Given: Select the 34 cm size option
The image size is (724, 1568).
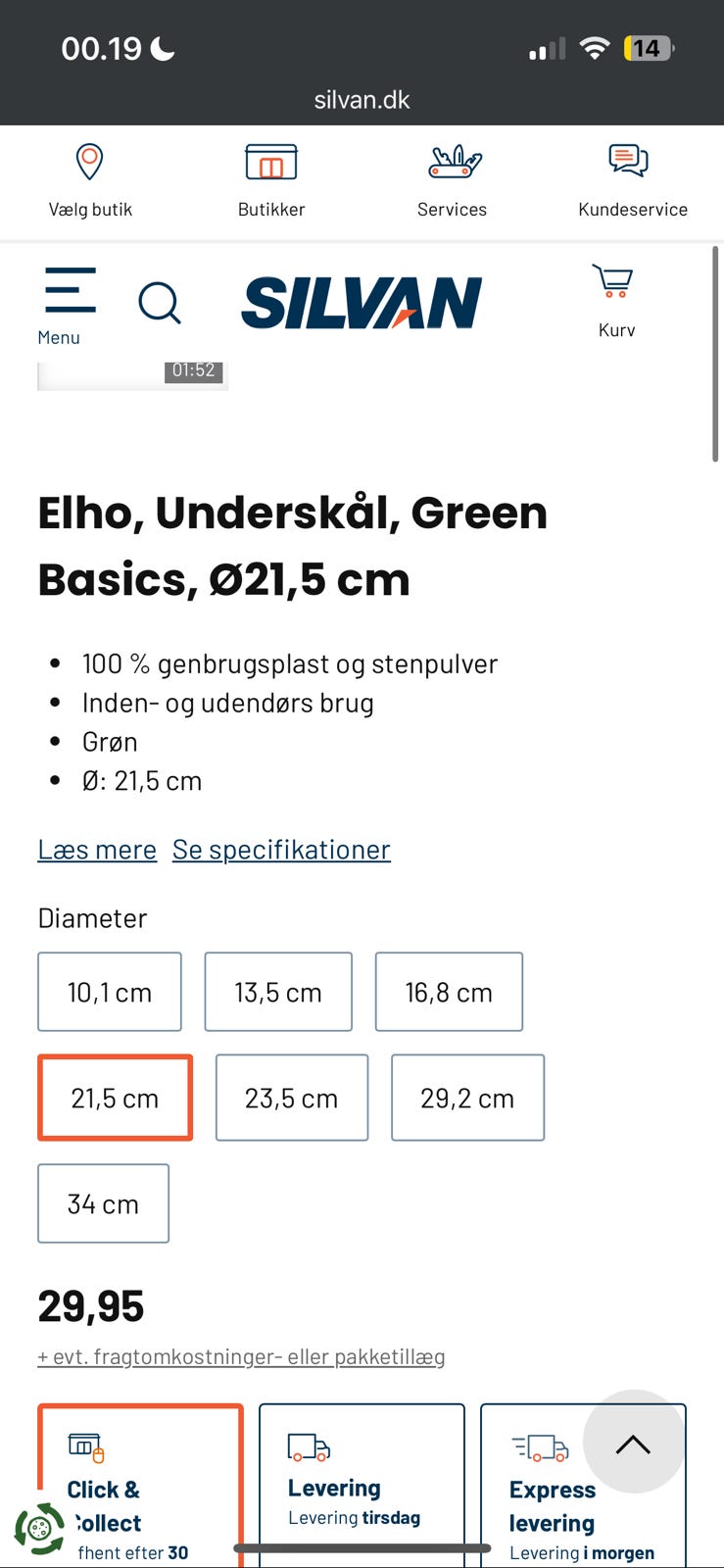Looking at the screenshot, I should pos(103,1203).
